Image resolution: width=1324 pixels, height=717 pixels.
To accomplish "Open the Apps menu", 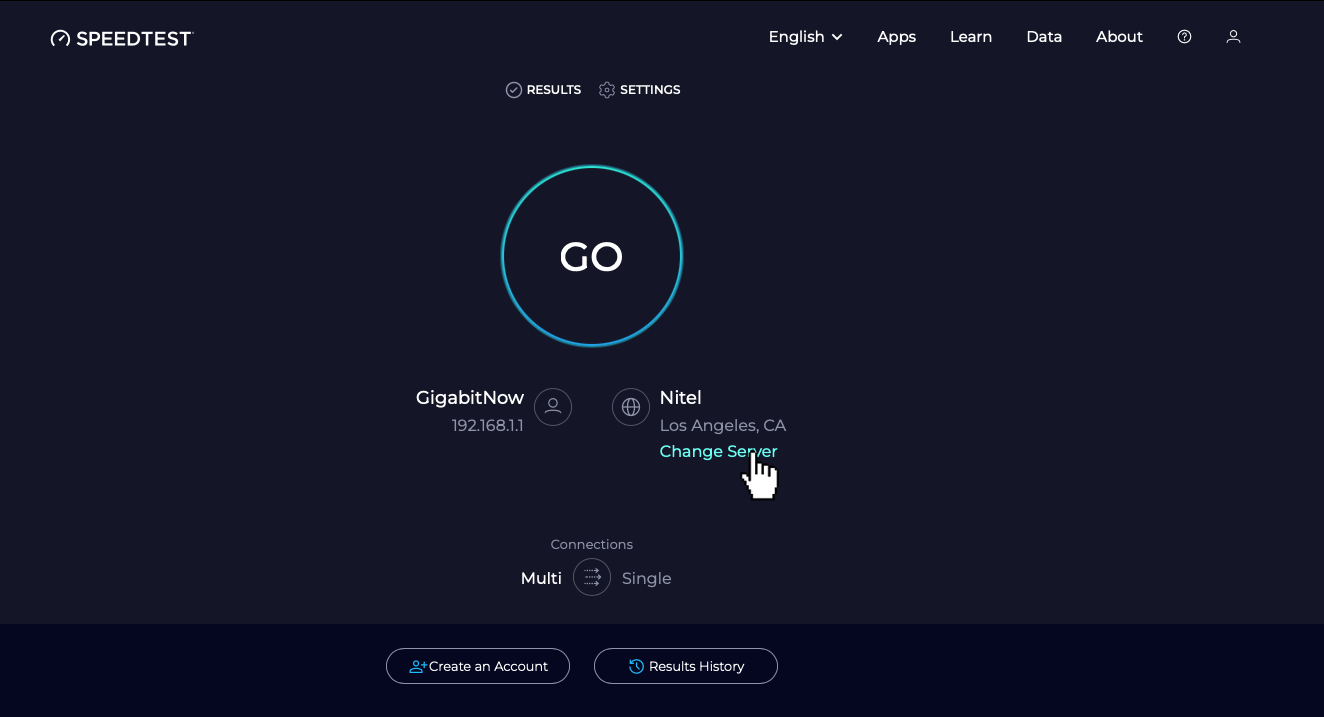I will pos(897,37).
